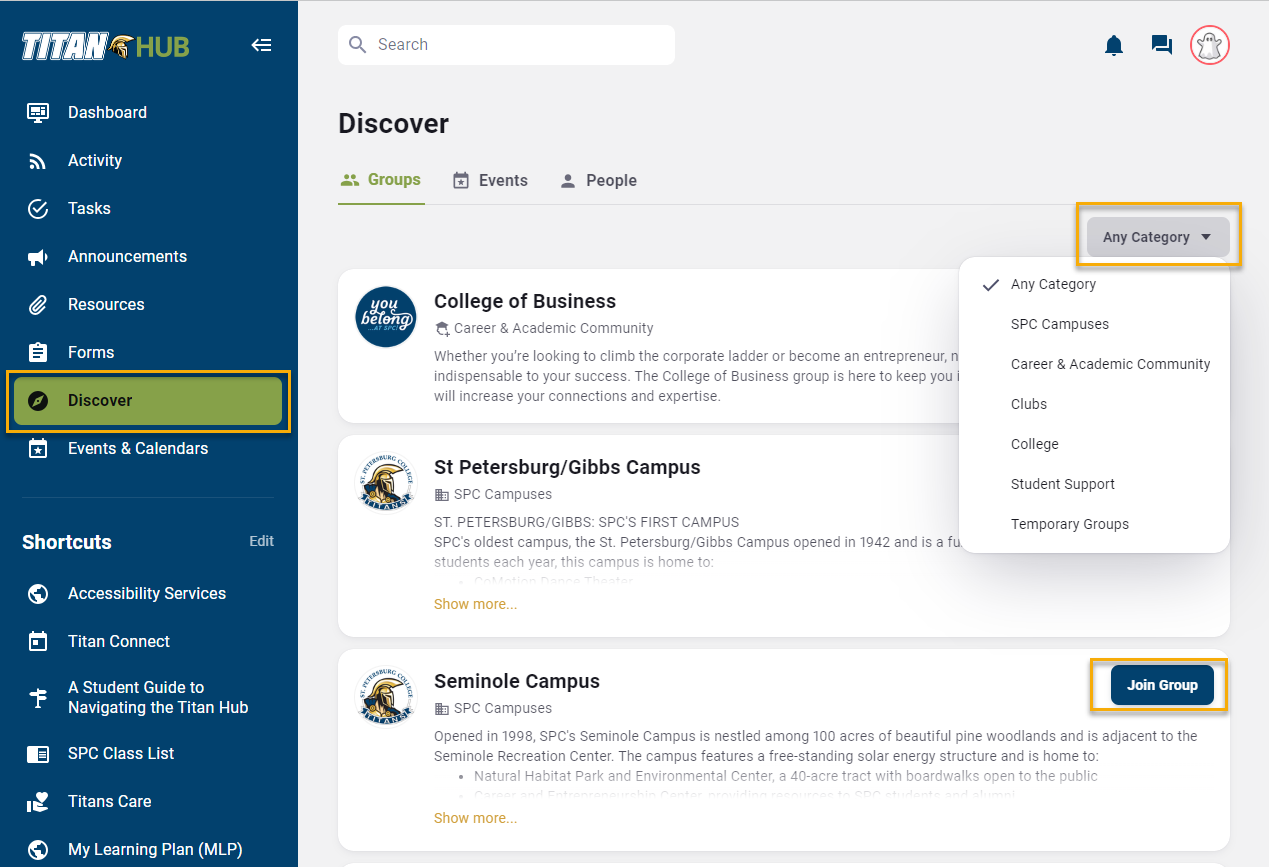Open Resources in the sidebar
Image resolution: width=1269 pixels, height=867 pixels.
click(x=148, y=304)
